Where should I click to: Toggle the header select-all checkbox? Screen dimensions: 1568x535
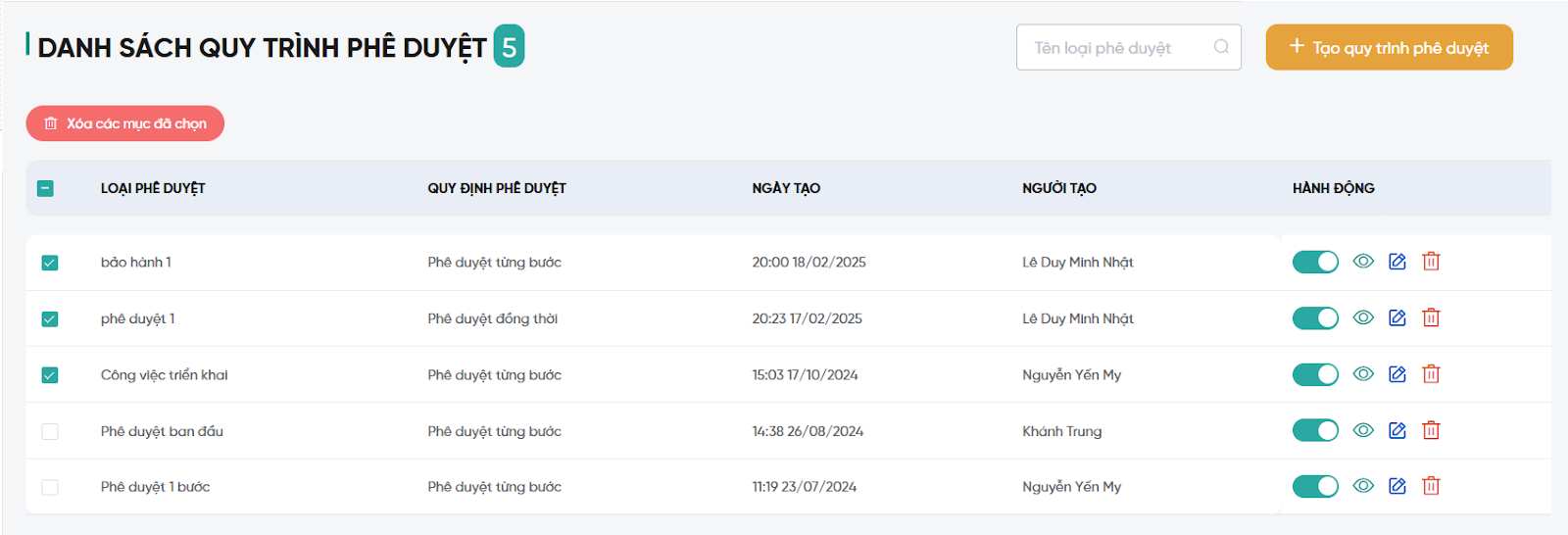pyautogui.click(x=45, y=188)
